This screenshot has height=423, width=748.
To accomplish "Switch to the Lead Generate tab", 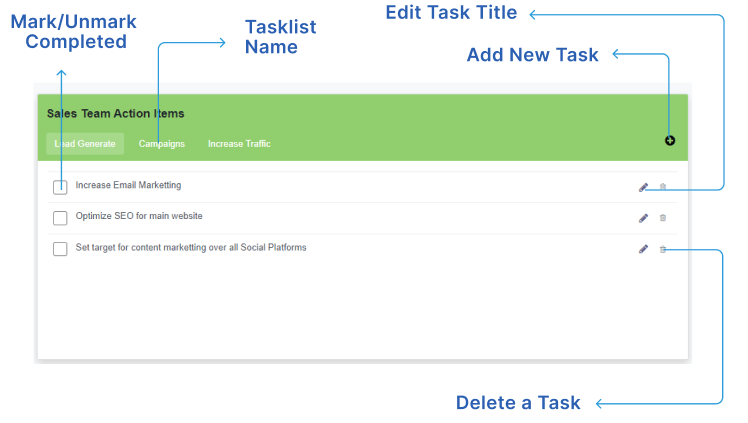I will point(85,144).
